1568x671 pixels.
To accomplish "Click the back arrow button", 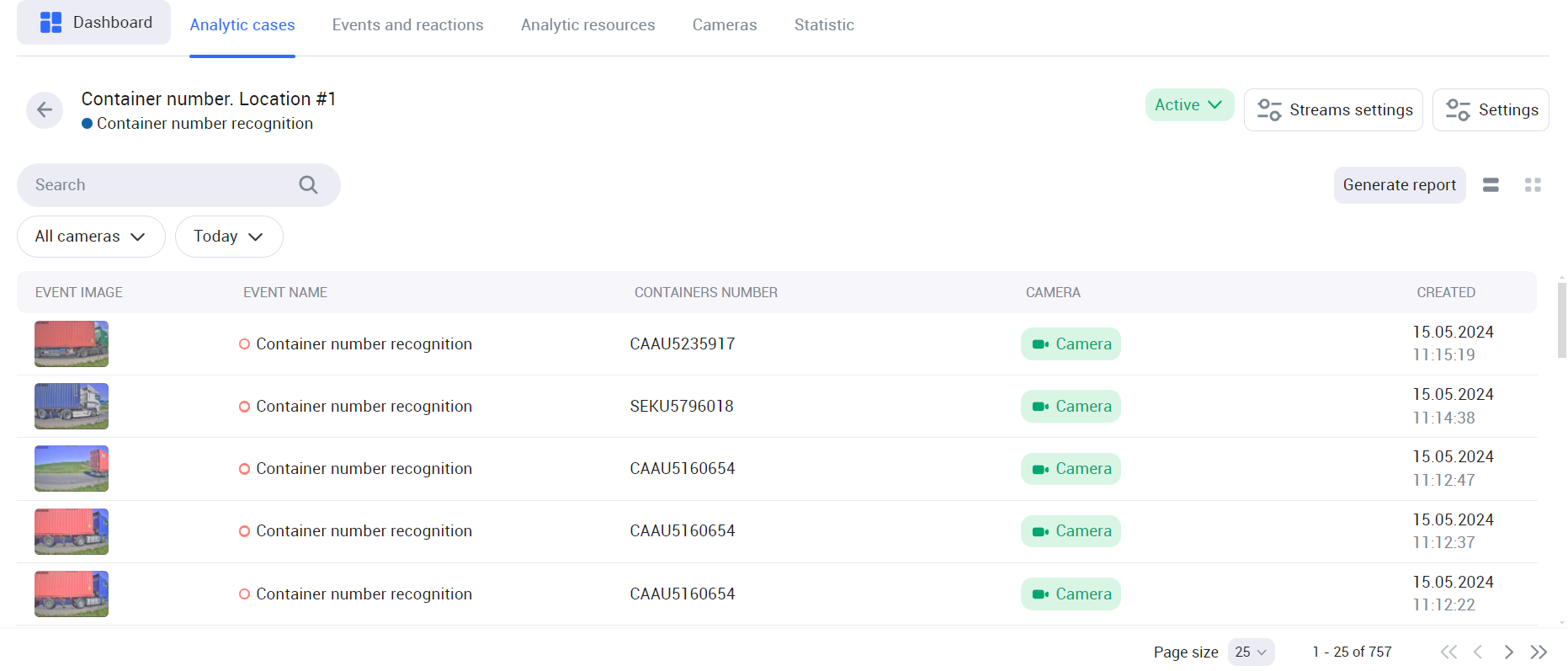I will coord(45,110).
